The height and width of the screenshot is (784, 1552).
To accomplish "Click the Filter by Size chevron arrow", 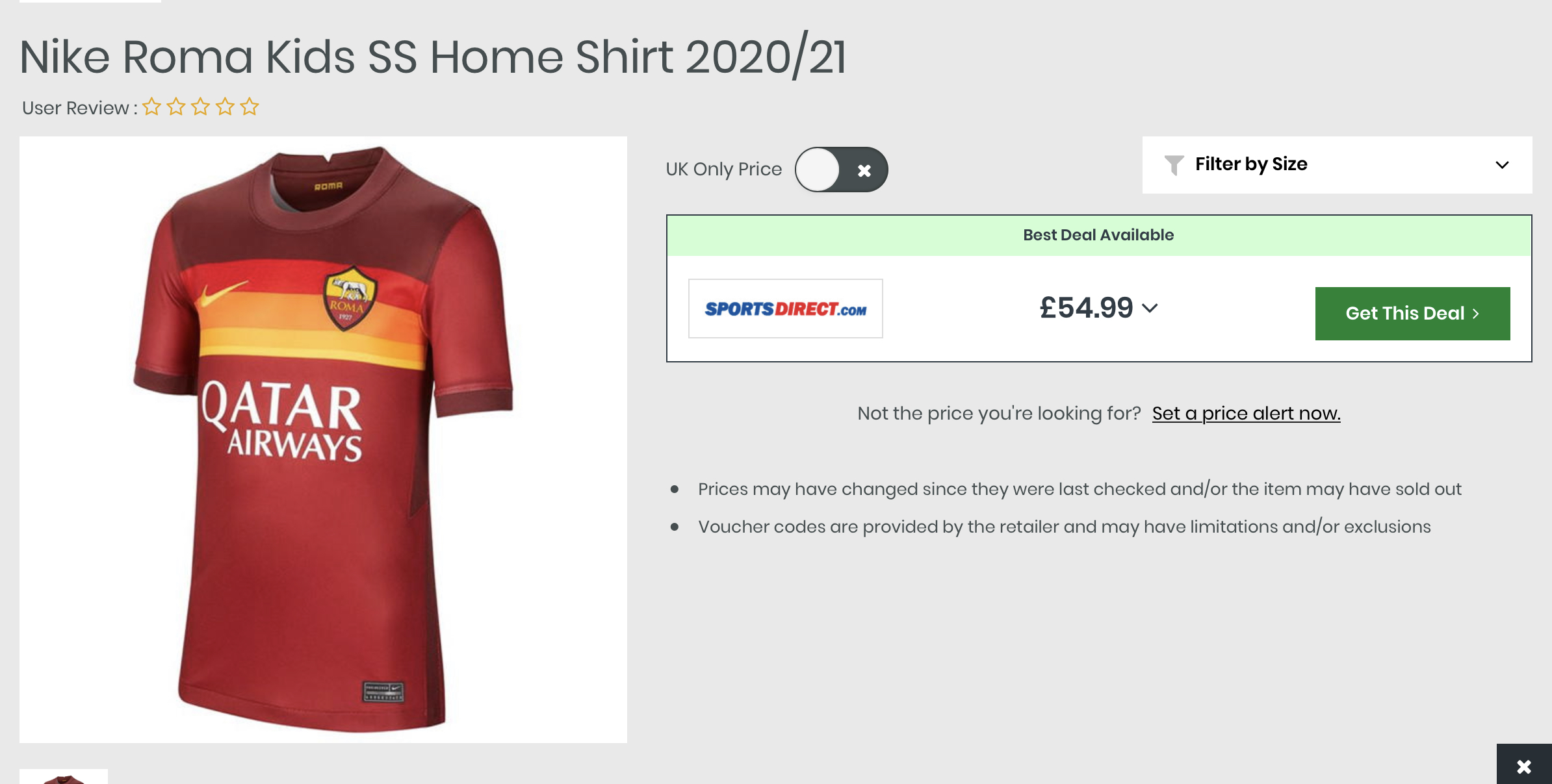I will point(1502,165).
